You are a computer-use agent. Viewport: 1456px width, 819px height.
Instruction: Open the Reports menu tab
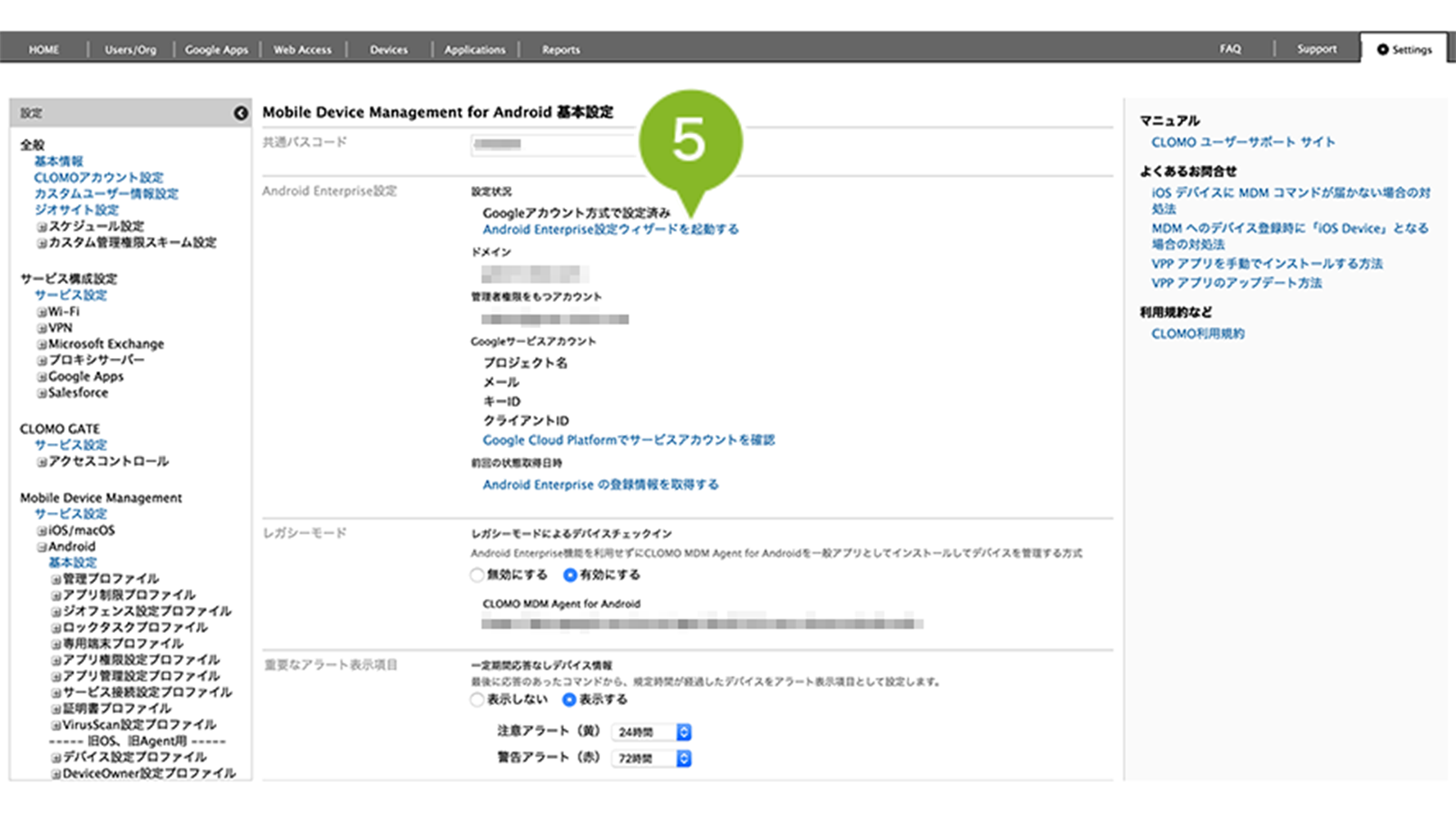point(560,49)
